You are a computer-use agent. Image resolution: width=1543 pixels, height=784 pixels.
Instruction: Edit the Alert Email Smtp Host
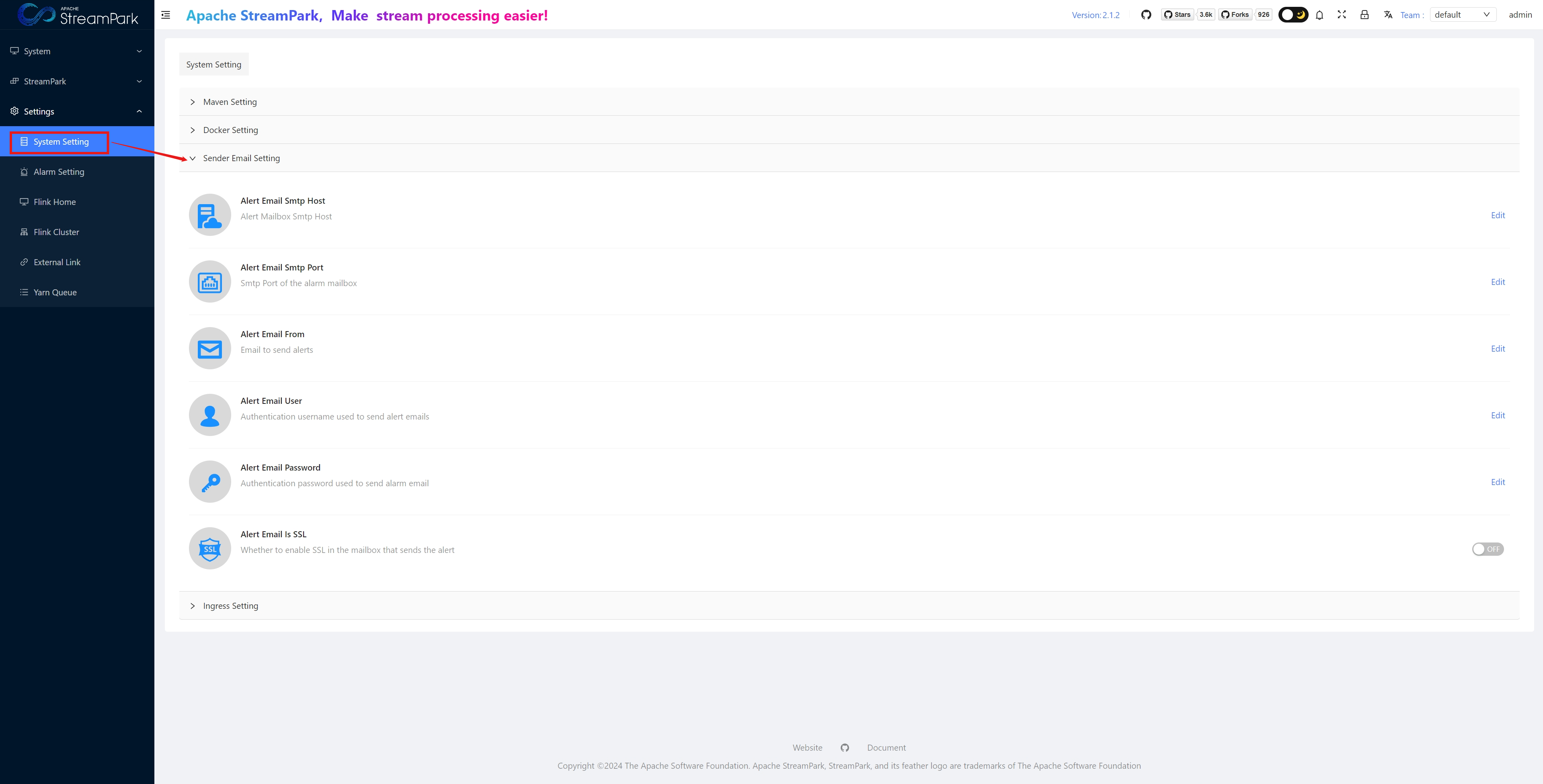coord(1498,215)
